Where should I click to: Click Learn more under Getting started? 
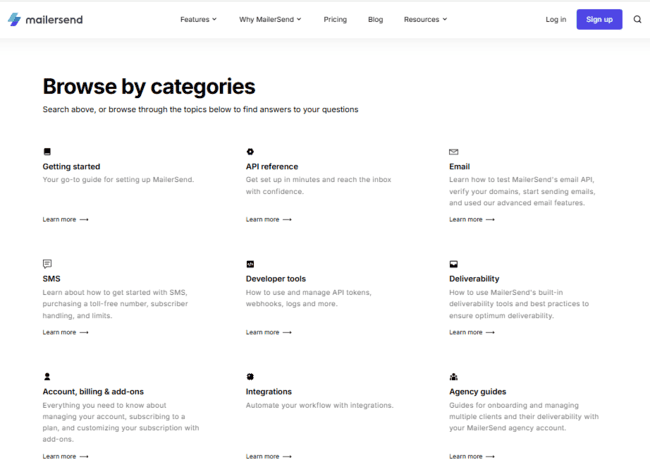click(x=65, y=219)
